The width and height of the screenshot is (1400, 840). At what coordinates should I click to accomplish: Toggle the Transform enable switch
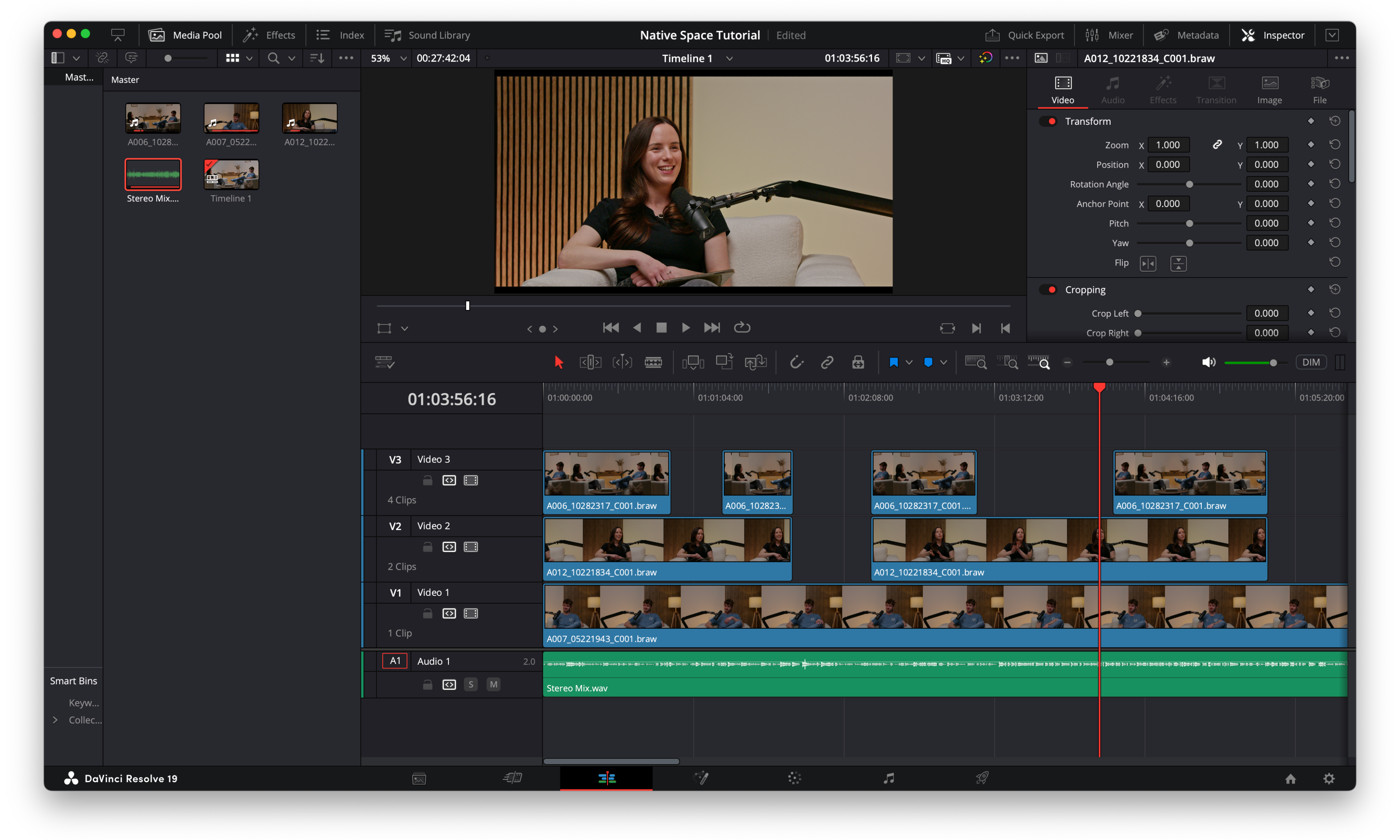[1048, 121]
